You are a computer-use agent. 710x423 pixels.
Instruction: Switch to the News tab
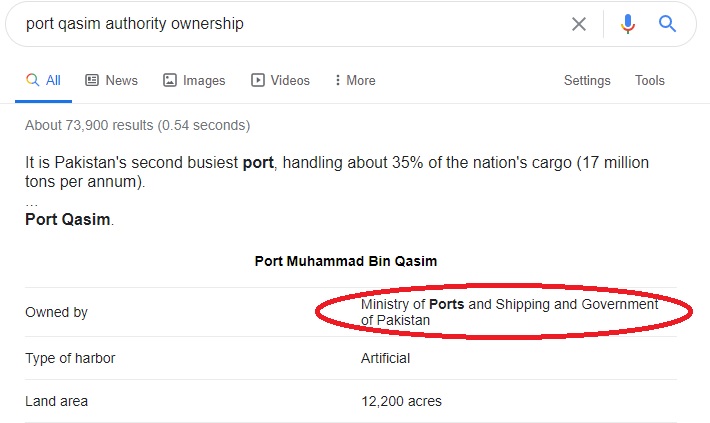[x=111, y=80]
